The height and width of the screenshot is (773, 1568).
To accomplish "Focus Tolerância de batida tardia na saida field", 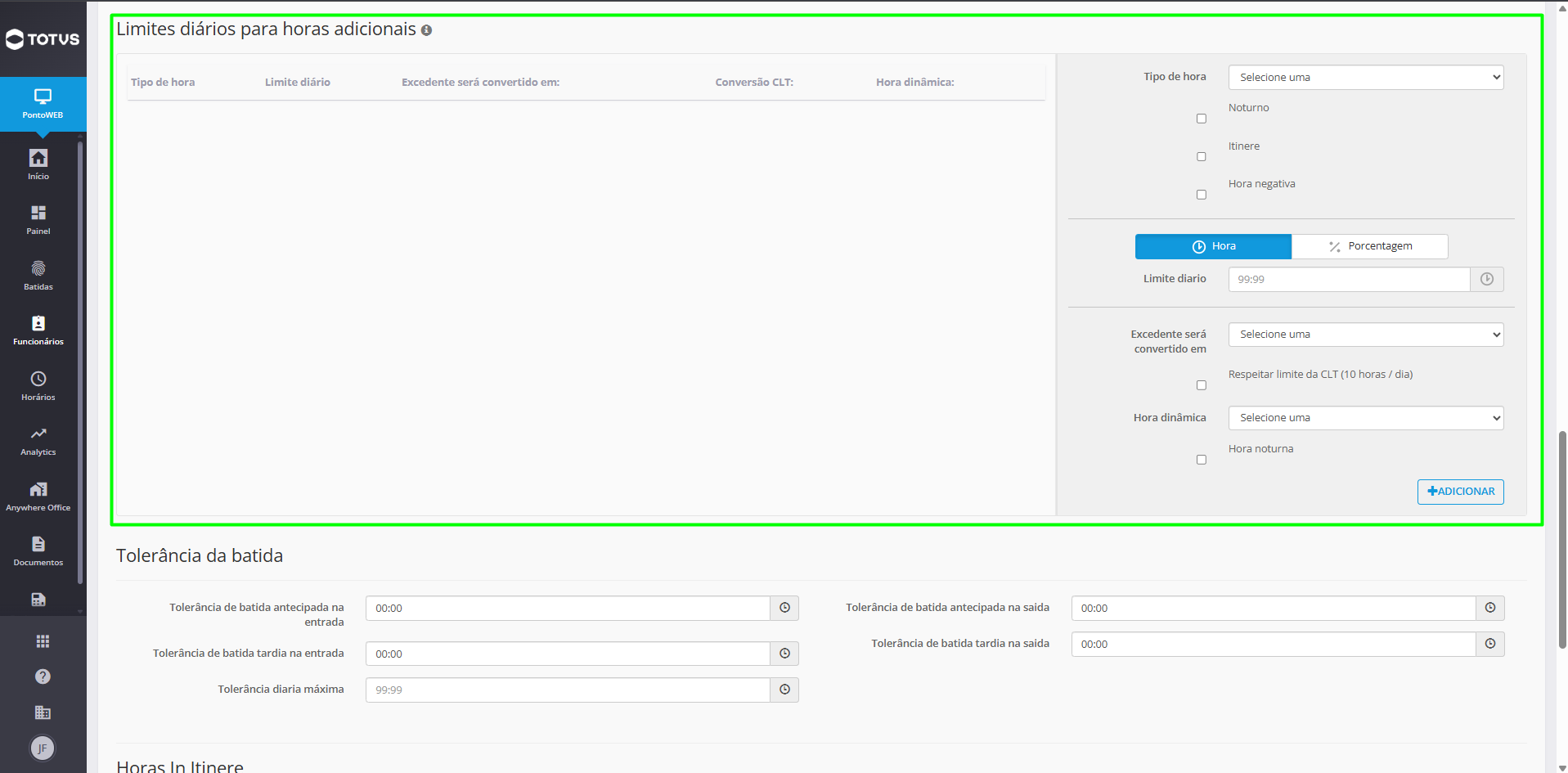I will coord(1274,644).
